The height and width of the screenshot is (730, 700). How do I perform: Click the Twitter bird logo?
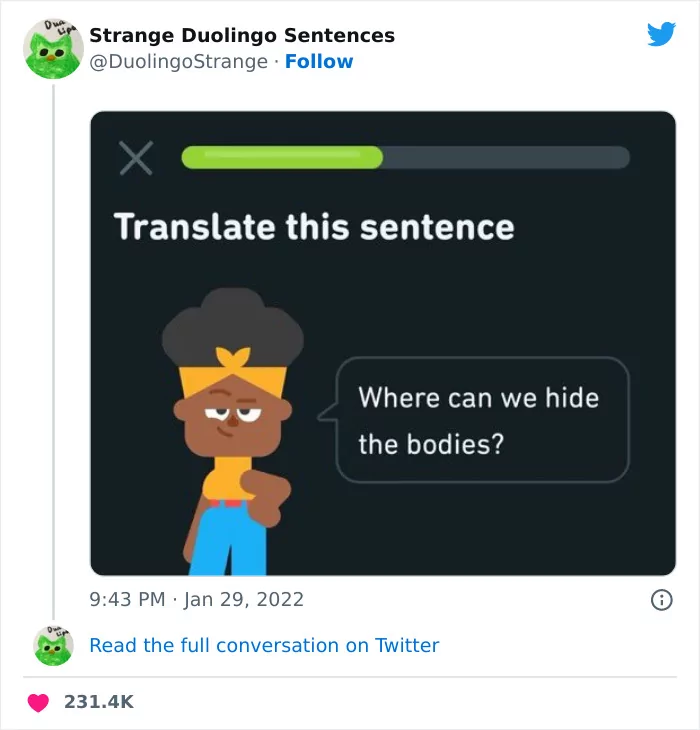tap(661, 34)
